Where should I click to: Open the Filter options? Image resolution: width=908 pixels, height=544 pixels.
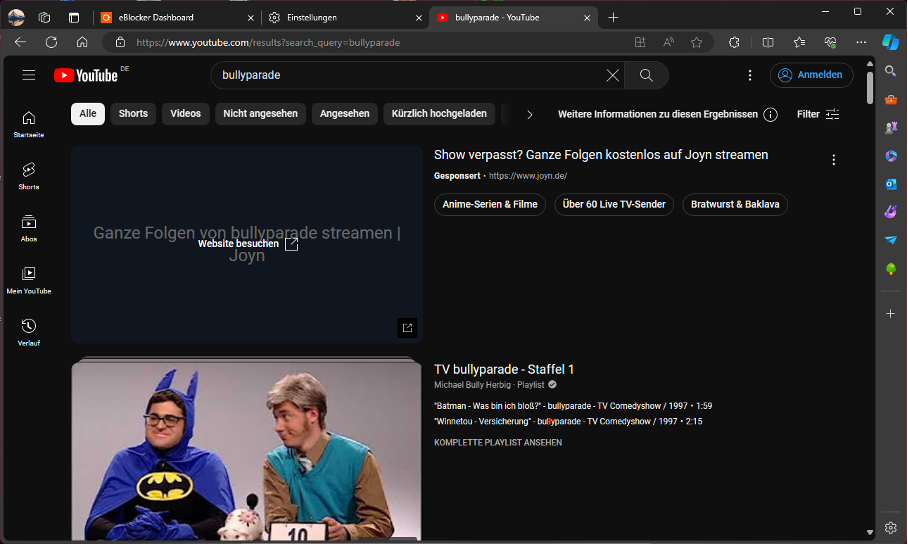818,115
